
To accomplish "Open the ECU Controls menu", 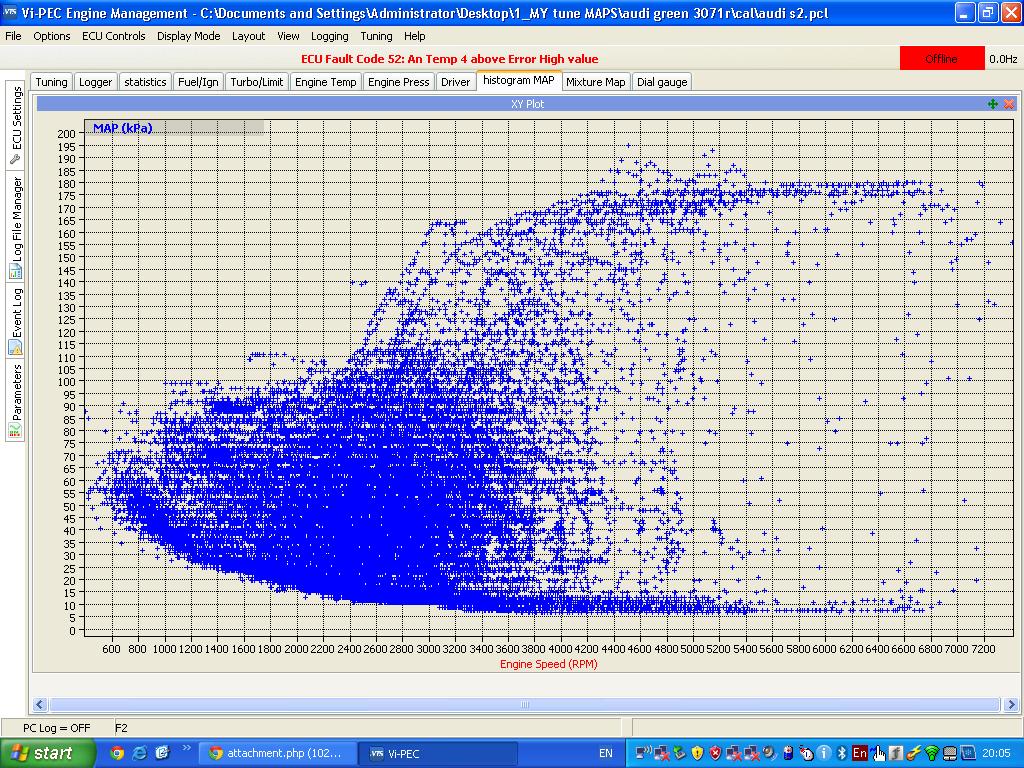I will [113, 36].
